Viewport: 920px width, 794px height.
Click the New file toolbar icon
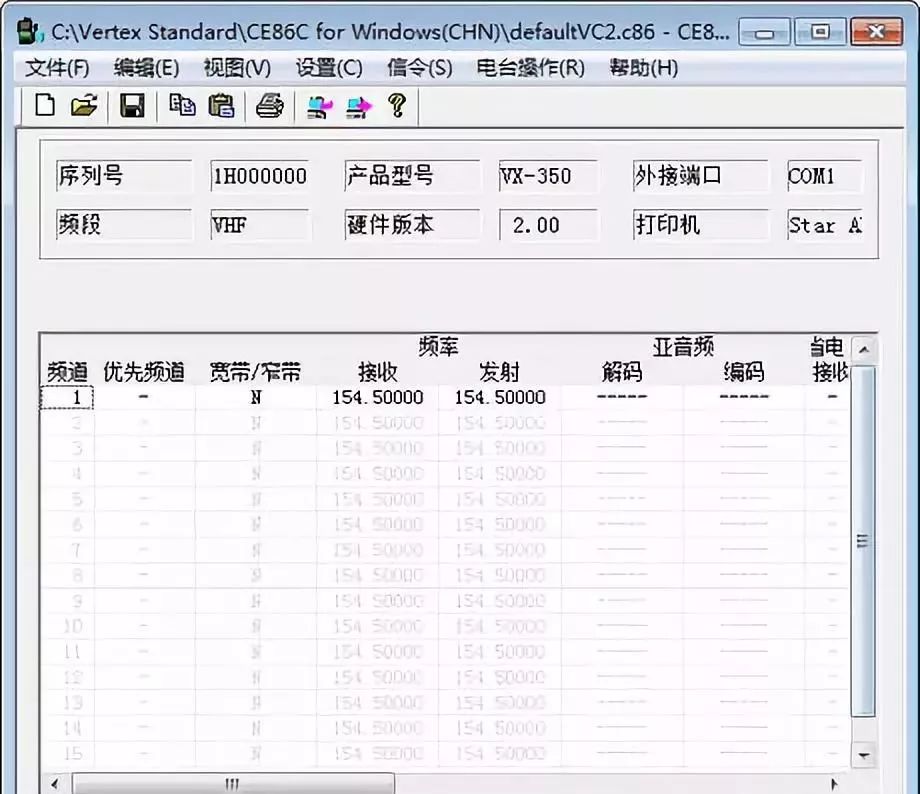pos(45,106)
